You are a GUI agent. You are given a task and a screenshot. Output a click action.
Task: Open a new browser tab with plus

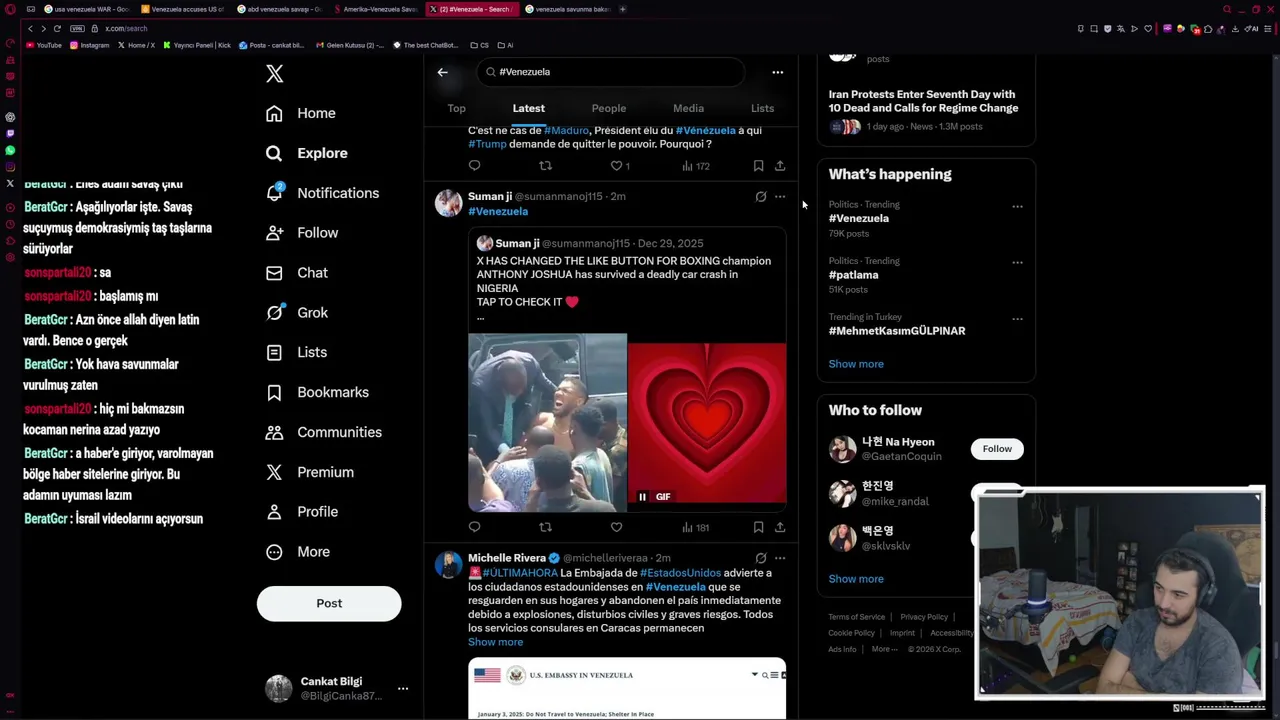[x=623, y=9]
